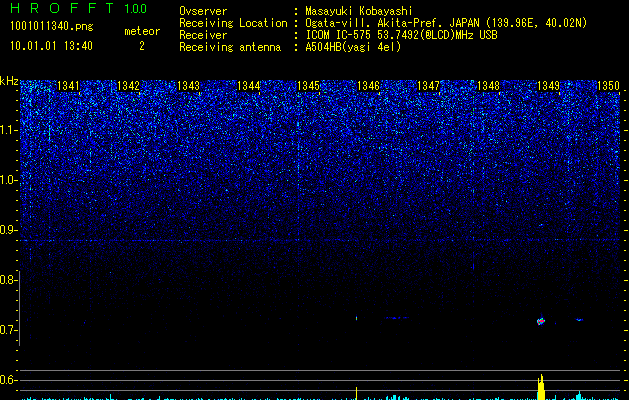This screenshot has width=629, height=400.
Task: Click the meteor count value 2
Action: click(x=142, y=46)
